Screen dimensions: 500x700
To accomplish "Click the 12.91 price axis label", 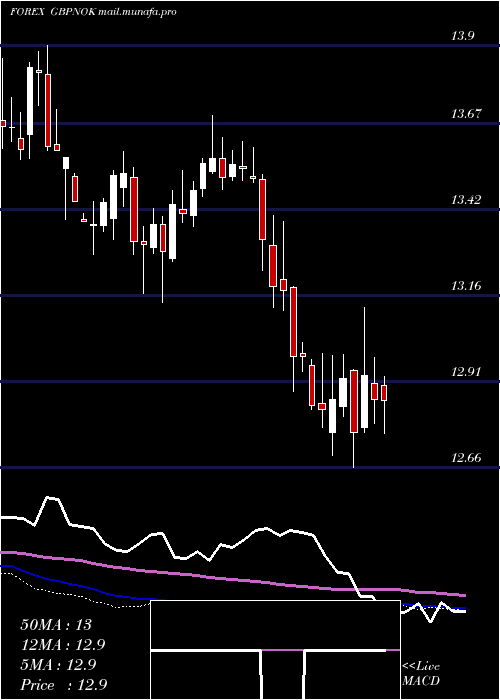I will click(467, 371).
